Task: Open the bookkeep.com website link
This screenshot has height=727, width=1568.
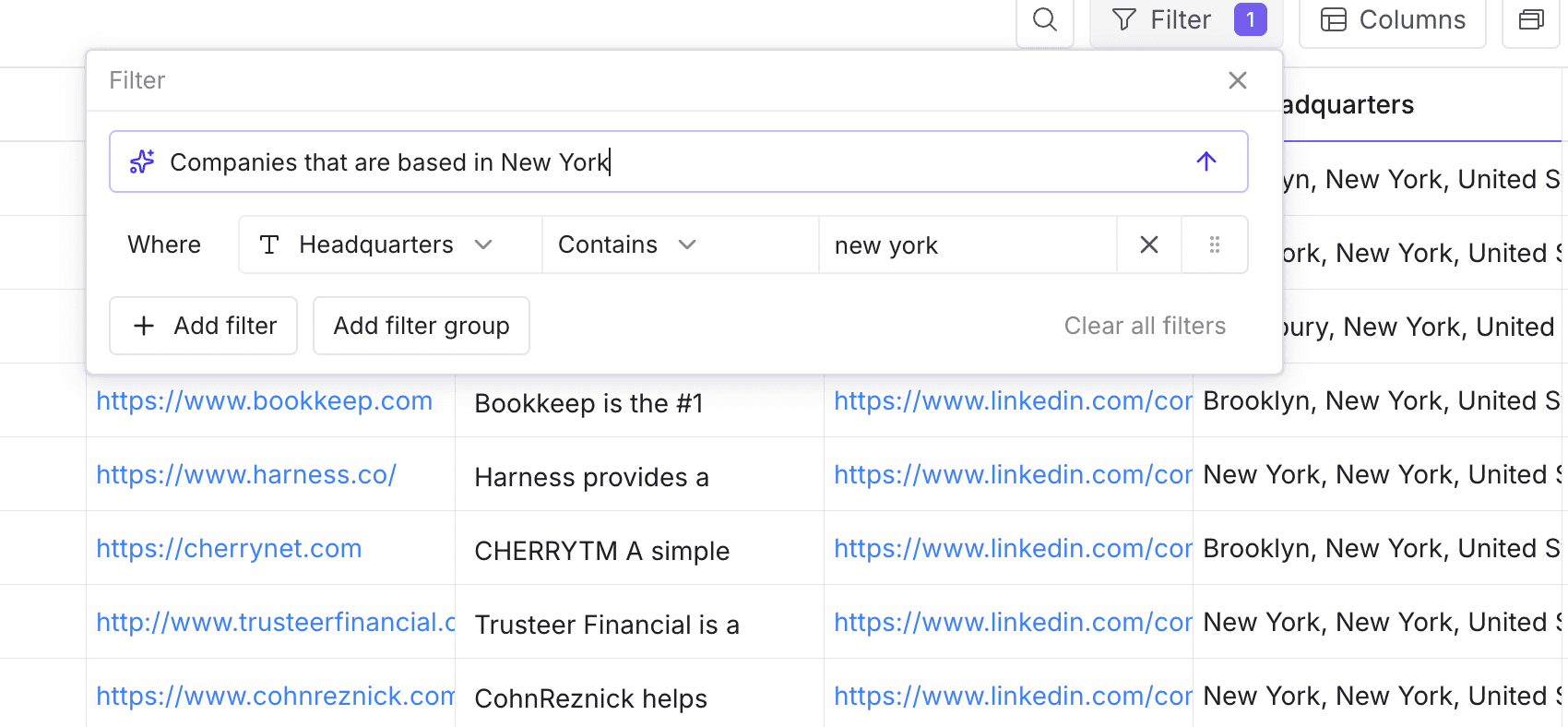Action: [x=265, y=400]
